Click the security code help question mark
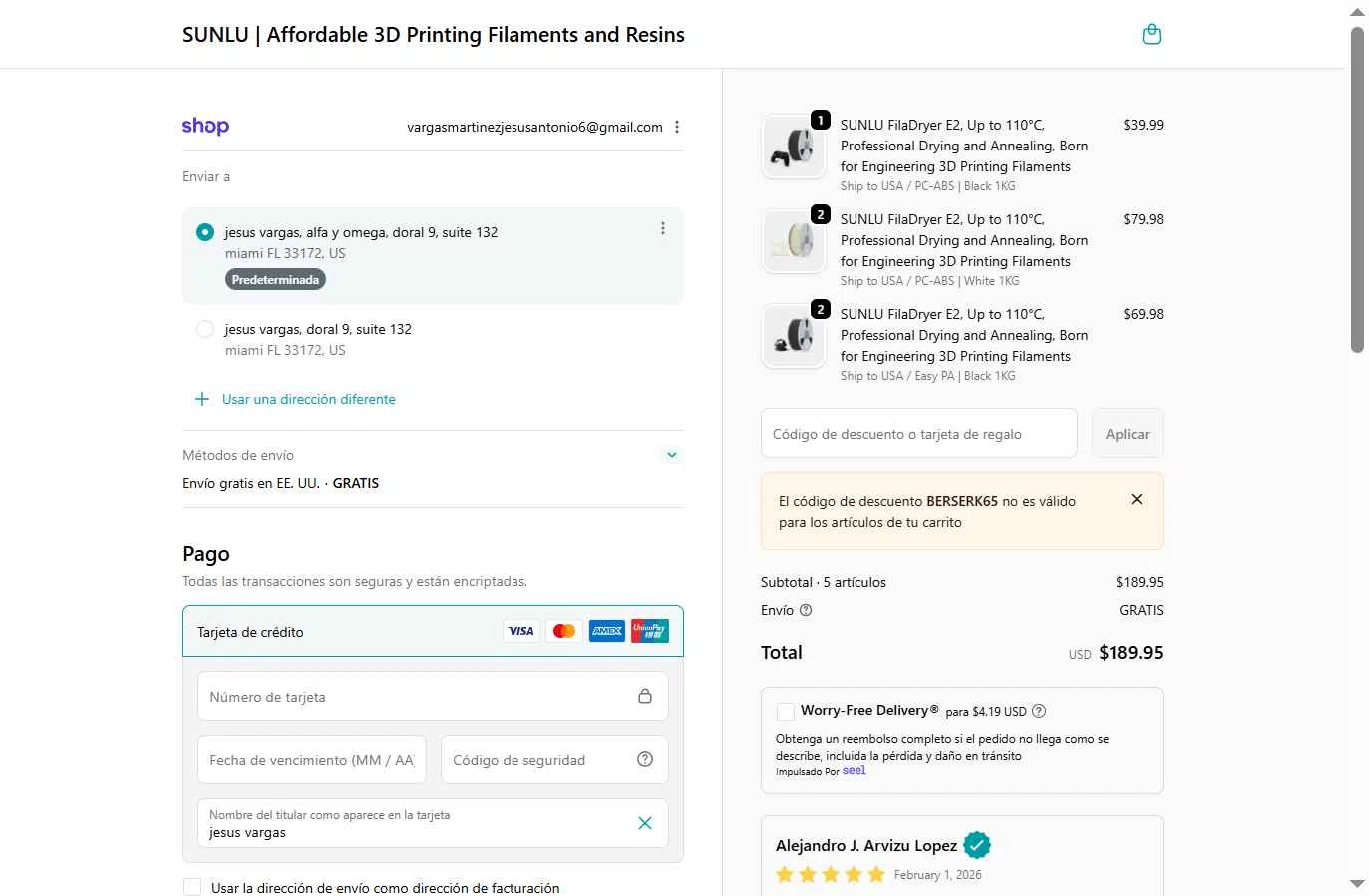Image resolution: width=1369 pixels, height=896 pixels. coord(645,759)
